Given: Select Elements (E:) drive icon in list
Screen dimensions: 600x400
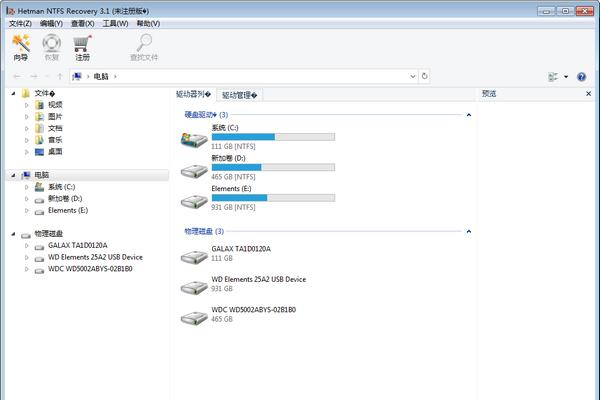Looking at the screenshot, I should (x=194, y=202).
